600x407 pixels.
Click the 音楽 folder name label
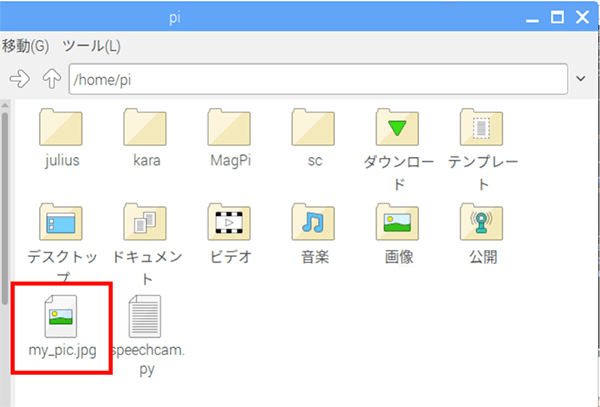click(315, 257)
